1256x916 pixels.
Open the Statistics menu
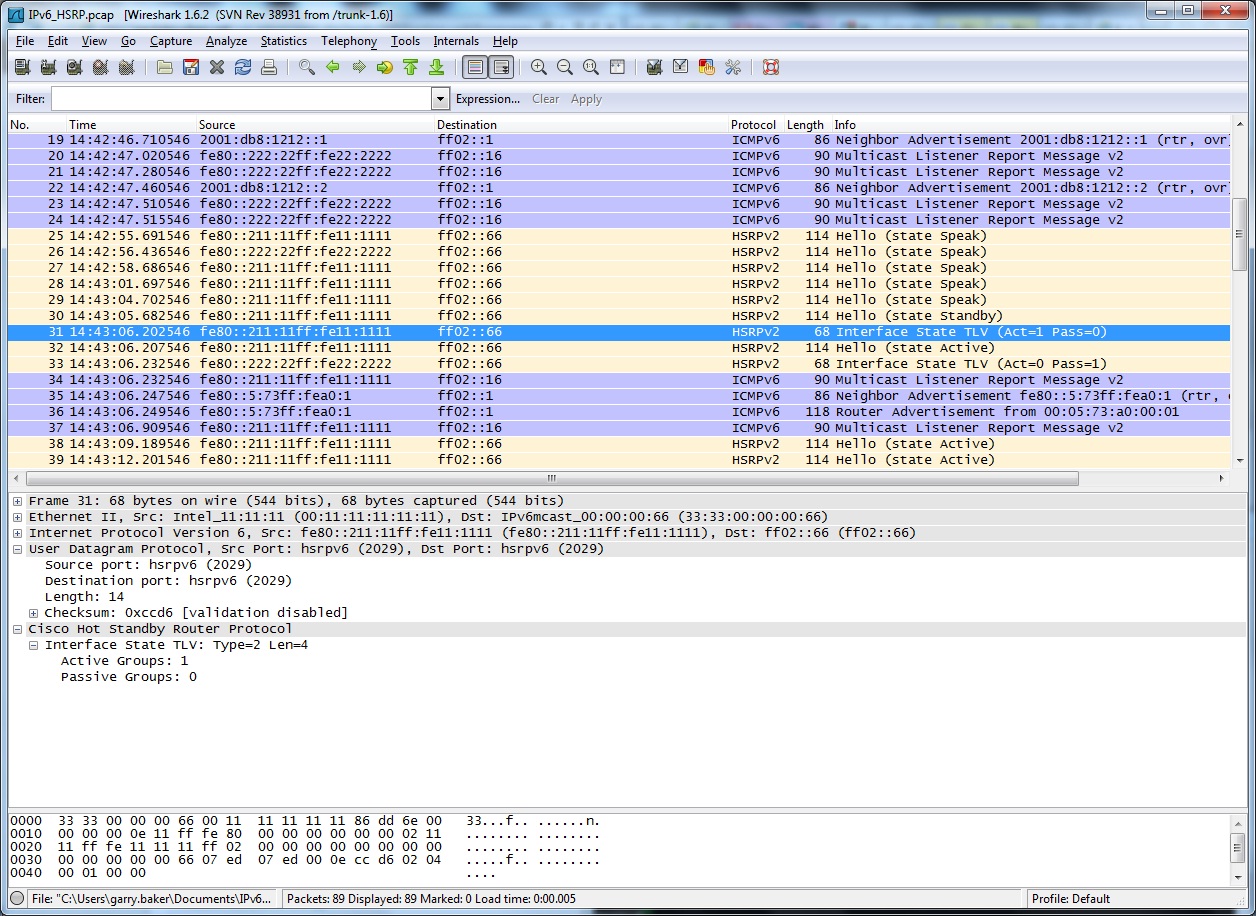[284, 41]
